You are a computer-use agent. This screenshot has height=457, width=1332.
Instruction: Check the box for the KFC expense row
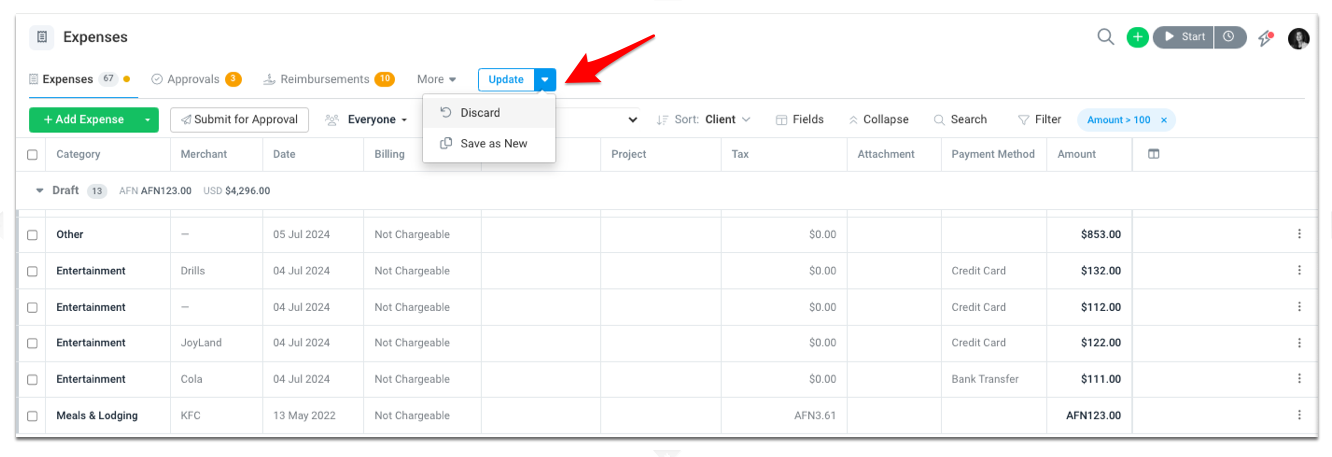tap(32, 416)
